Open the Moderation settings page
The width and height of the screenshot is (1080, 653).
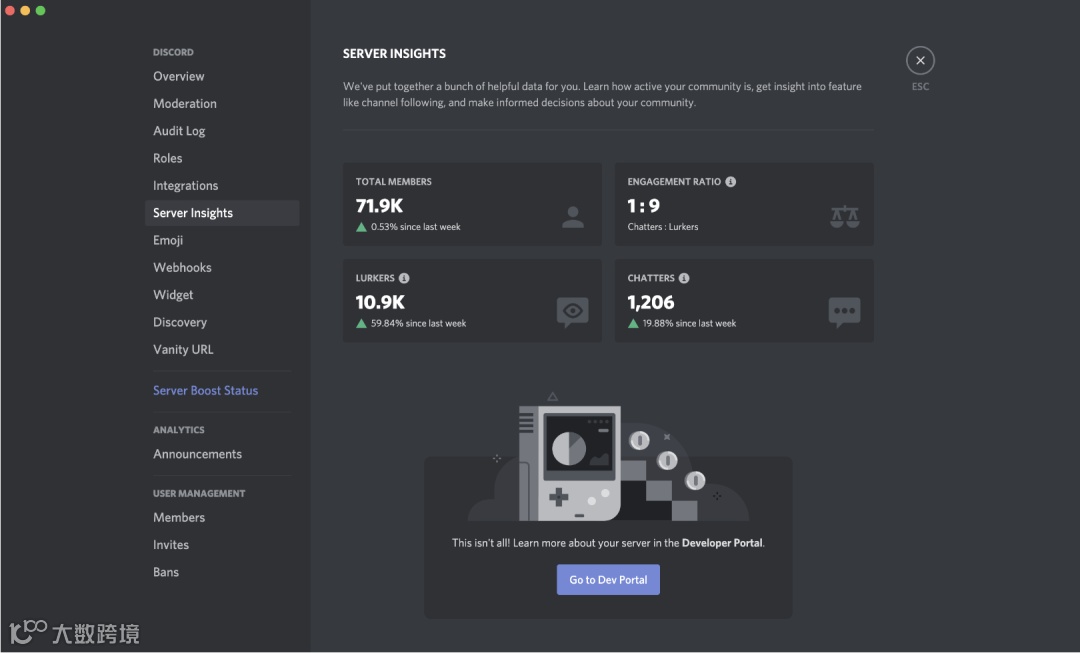[x=185, y=103]
